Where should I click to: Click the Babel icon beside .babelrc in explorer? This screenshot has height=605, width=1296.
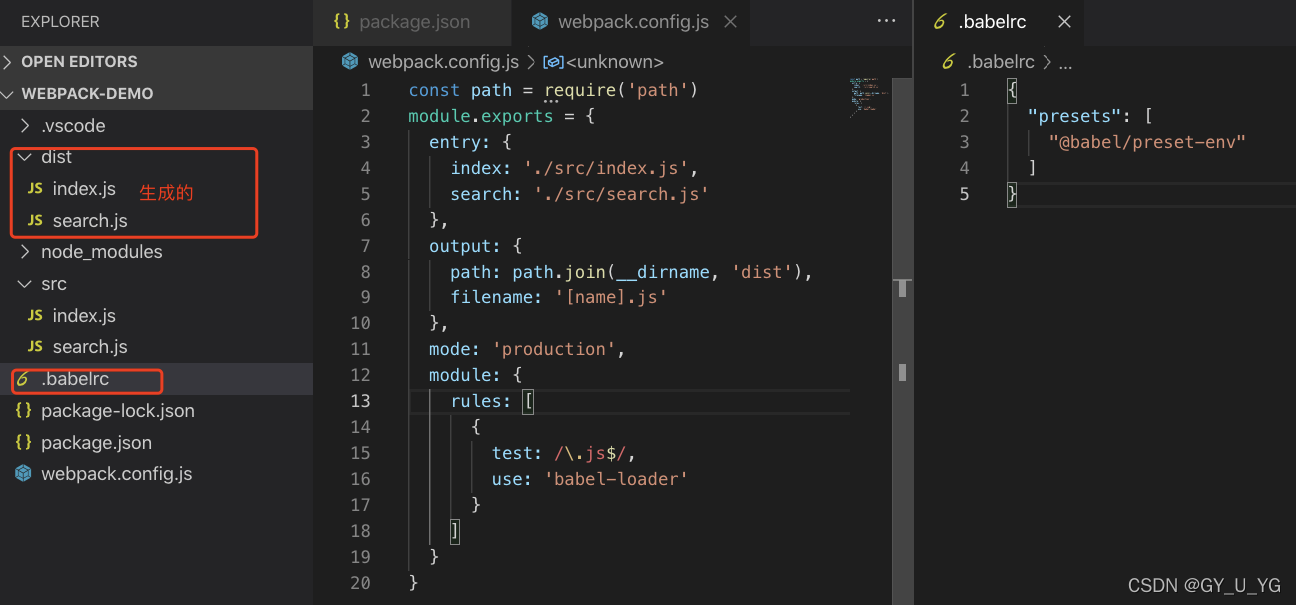pyautogui.click(x=22, y=379)
